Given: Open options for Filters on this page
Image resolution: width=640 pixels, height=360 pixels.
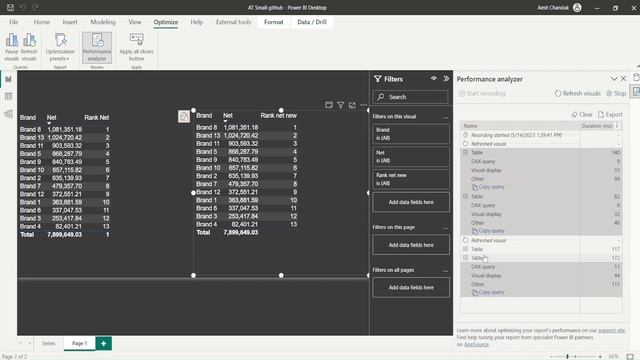Looking at the screenshot, I should coord(445,228).
